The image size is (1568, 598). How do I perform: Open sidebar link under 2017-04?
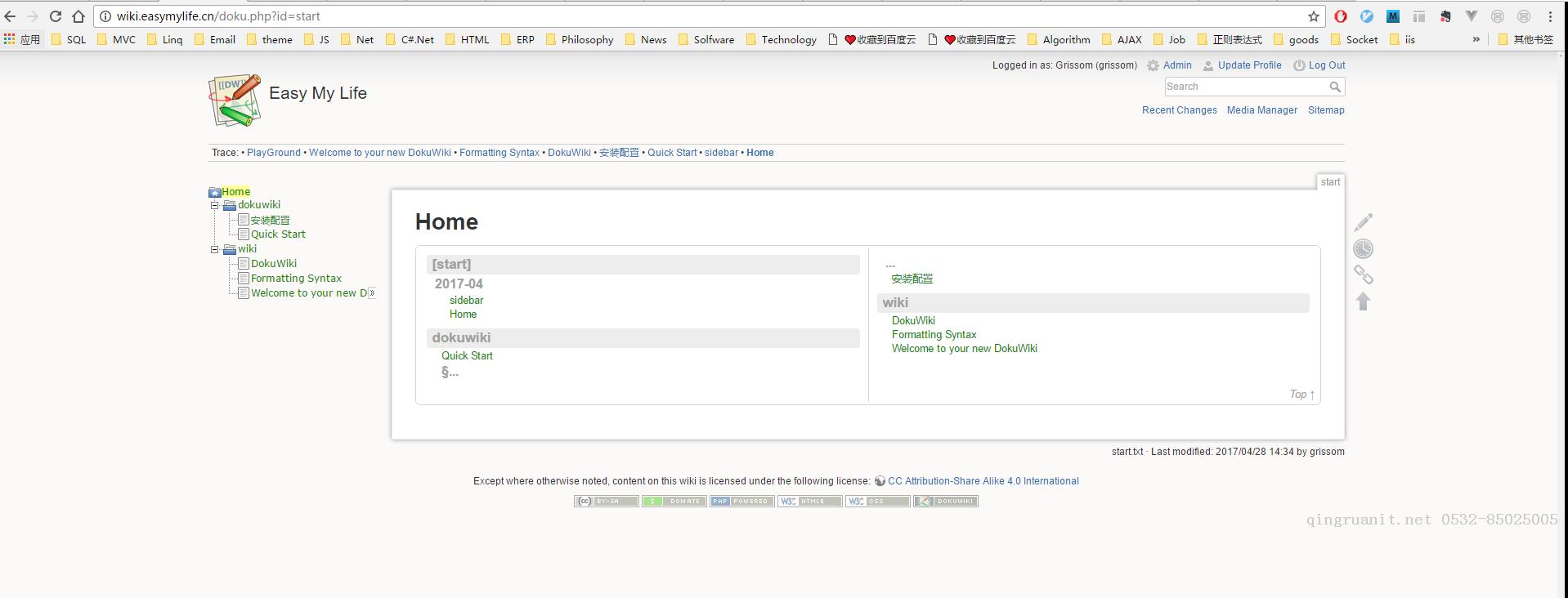coord(466,301)
